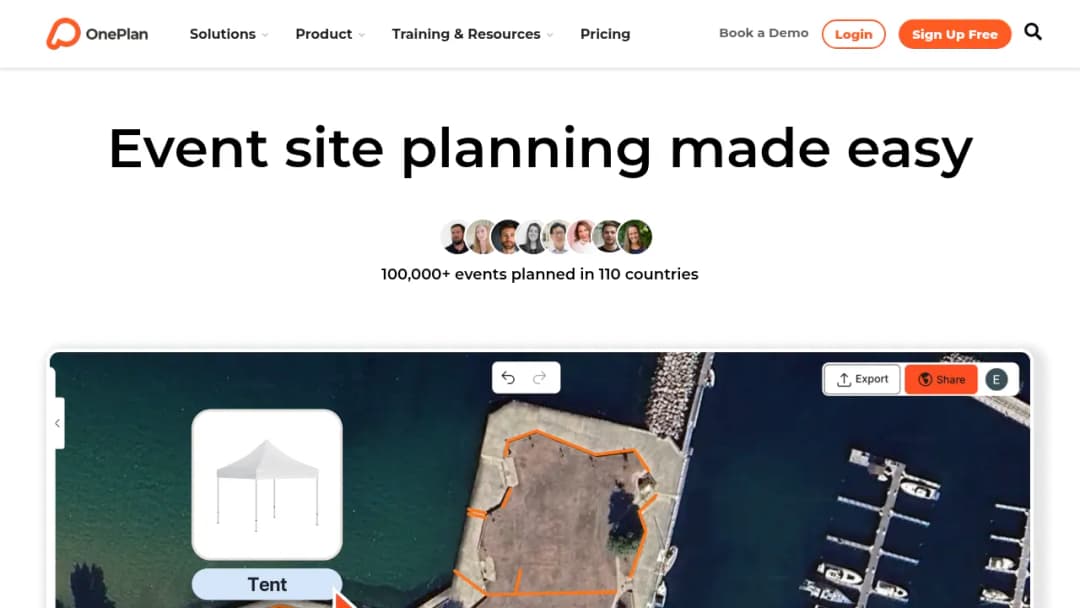Click the first bearded man's avatar photo

pyautogui.click(x=456, y=237)
